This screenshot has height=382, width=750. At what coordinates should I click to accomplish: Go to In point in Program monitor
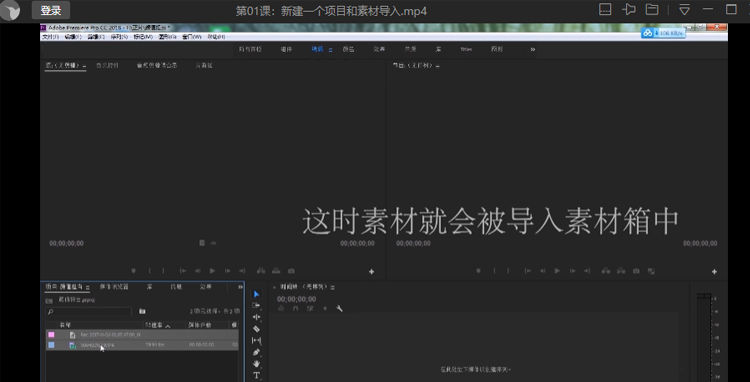pos(528,271)
